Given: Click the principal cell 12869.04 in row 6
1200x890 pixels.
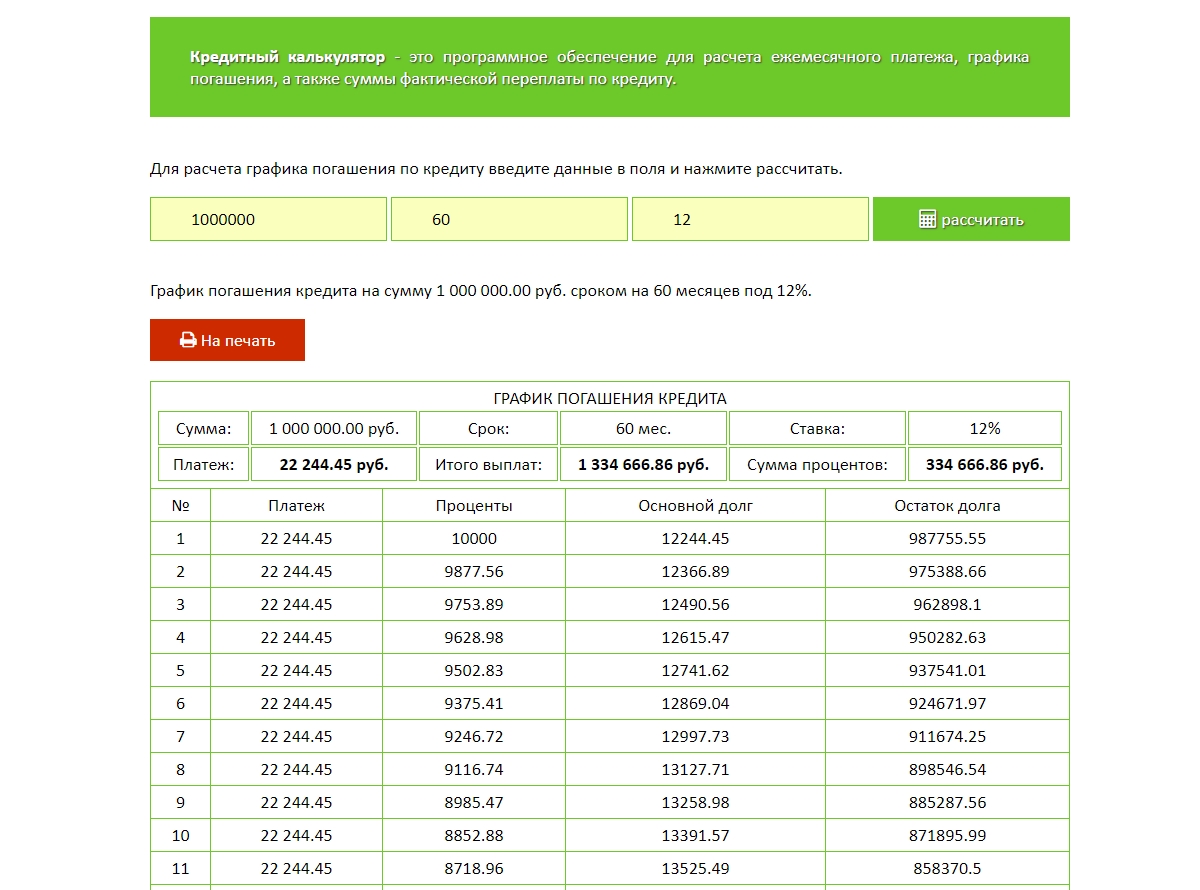Looking at the screenshot, I should [695, 704].
